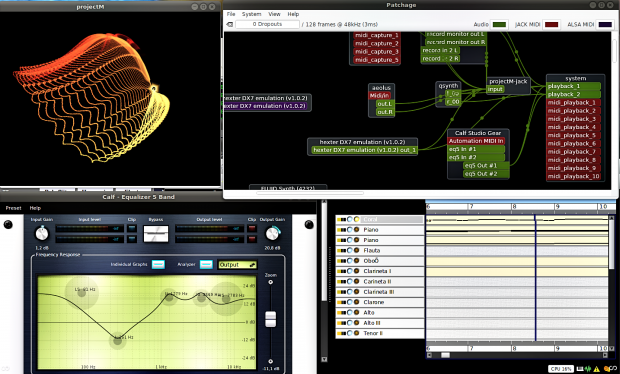Open the View menu in Patchage
Screen dimensions: 620x374
pyautogui.click(x=274, y=14)
